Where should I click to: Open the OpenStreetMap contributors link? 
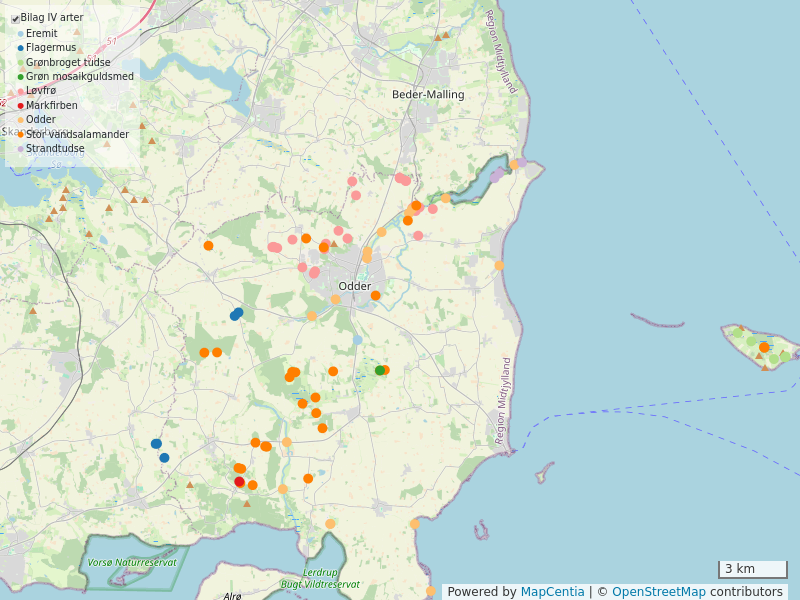[697, 592]
